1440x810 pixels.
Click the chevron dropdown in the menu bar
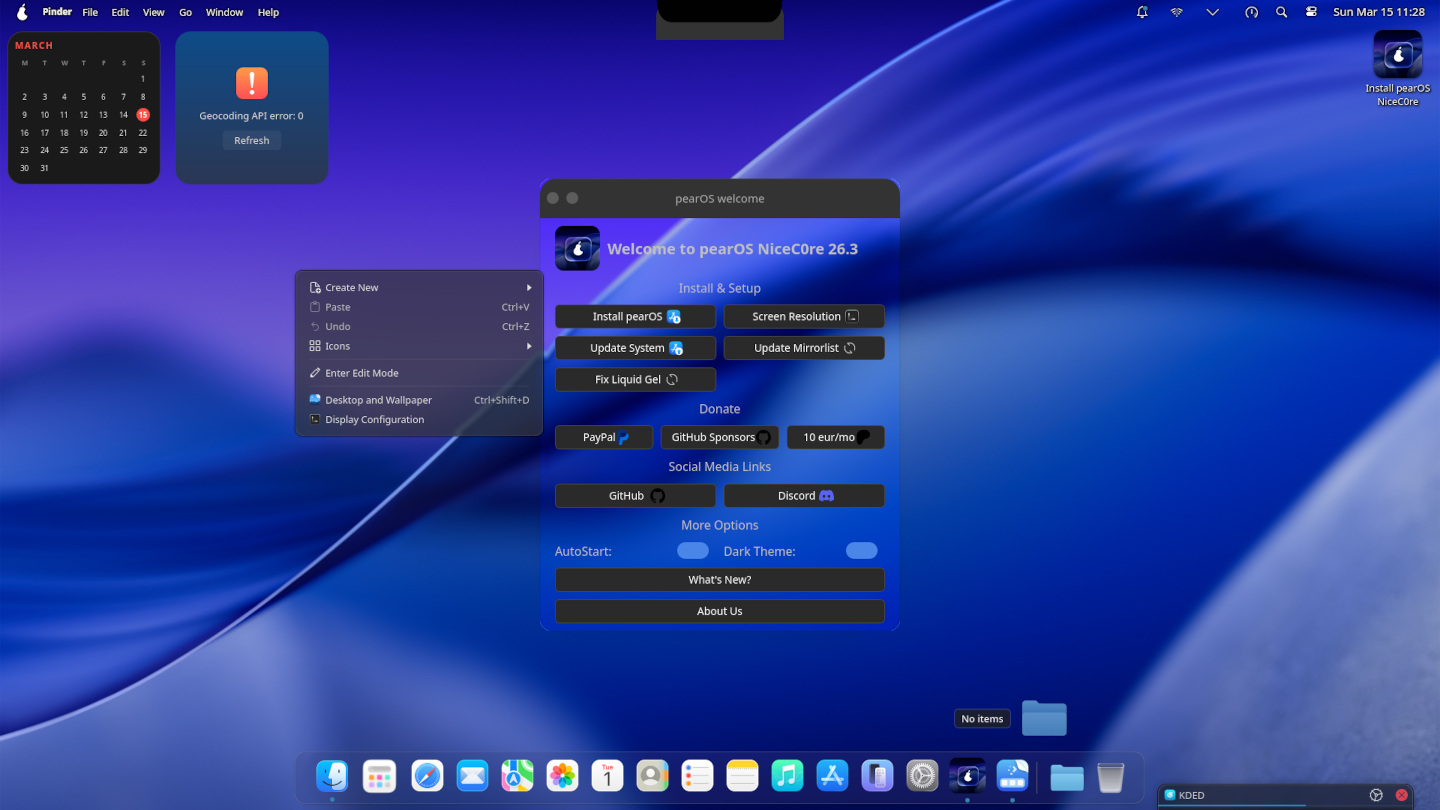click(x=1212, y=12)
